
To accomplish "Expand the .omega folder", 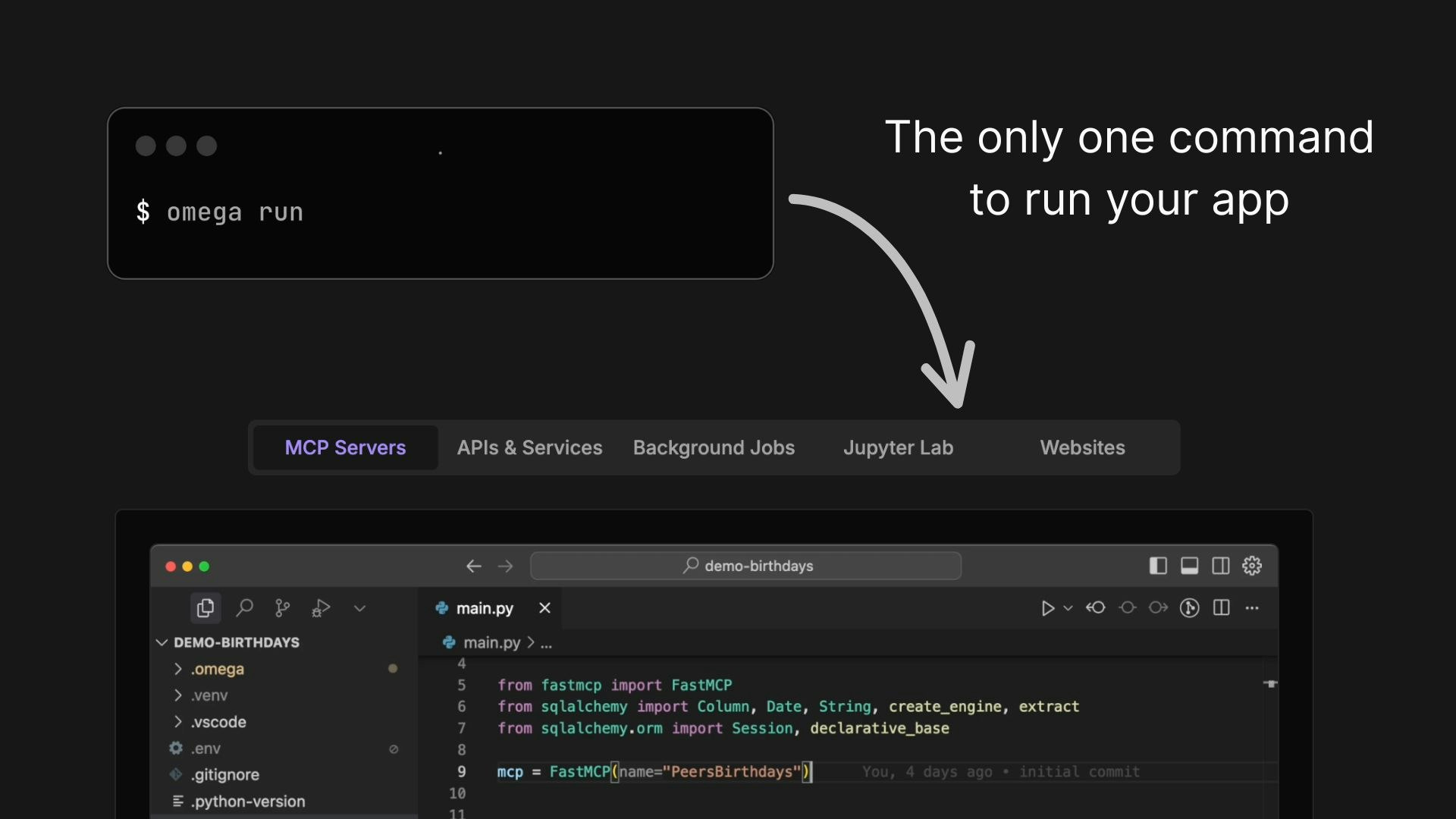I will coord(284,669).
